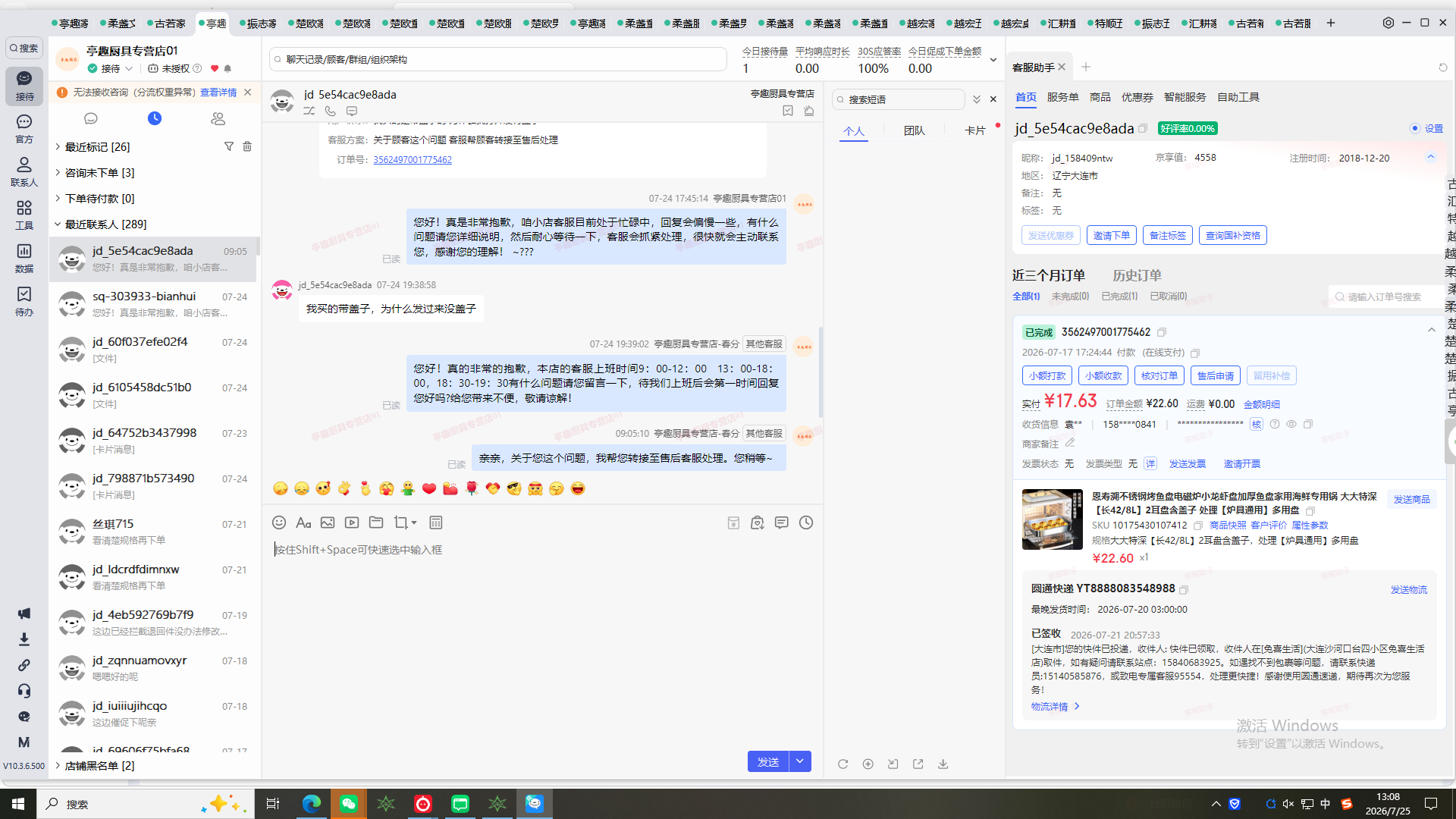Viewport: 1456px width, 819px height.
Task: Open the 官方 messages sidebar icon
Action: click(24, 128)
